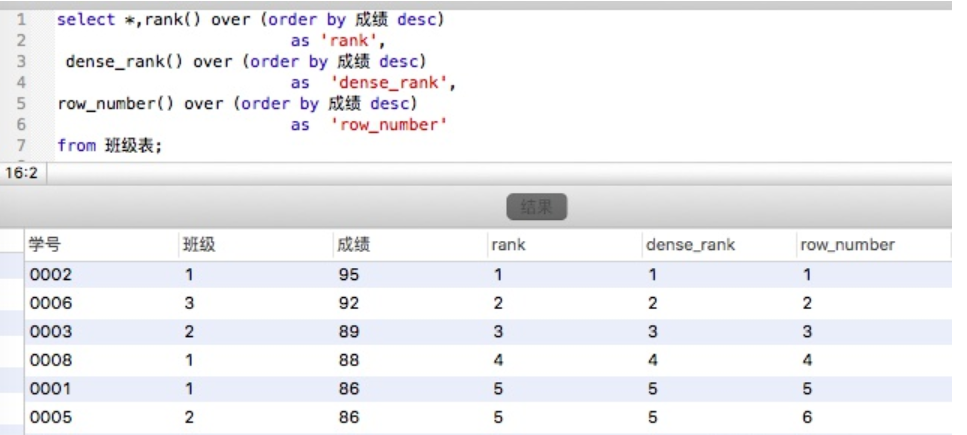Viewport: 967px width, 435px height.
Task: Click row_number value 6 in last row
Action: [807, 418]
